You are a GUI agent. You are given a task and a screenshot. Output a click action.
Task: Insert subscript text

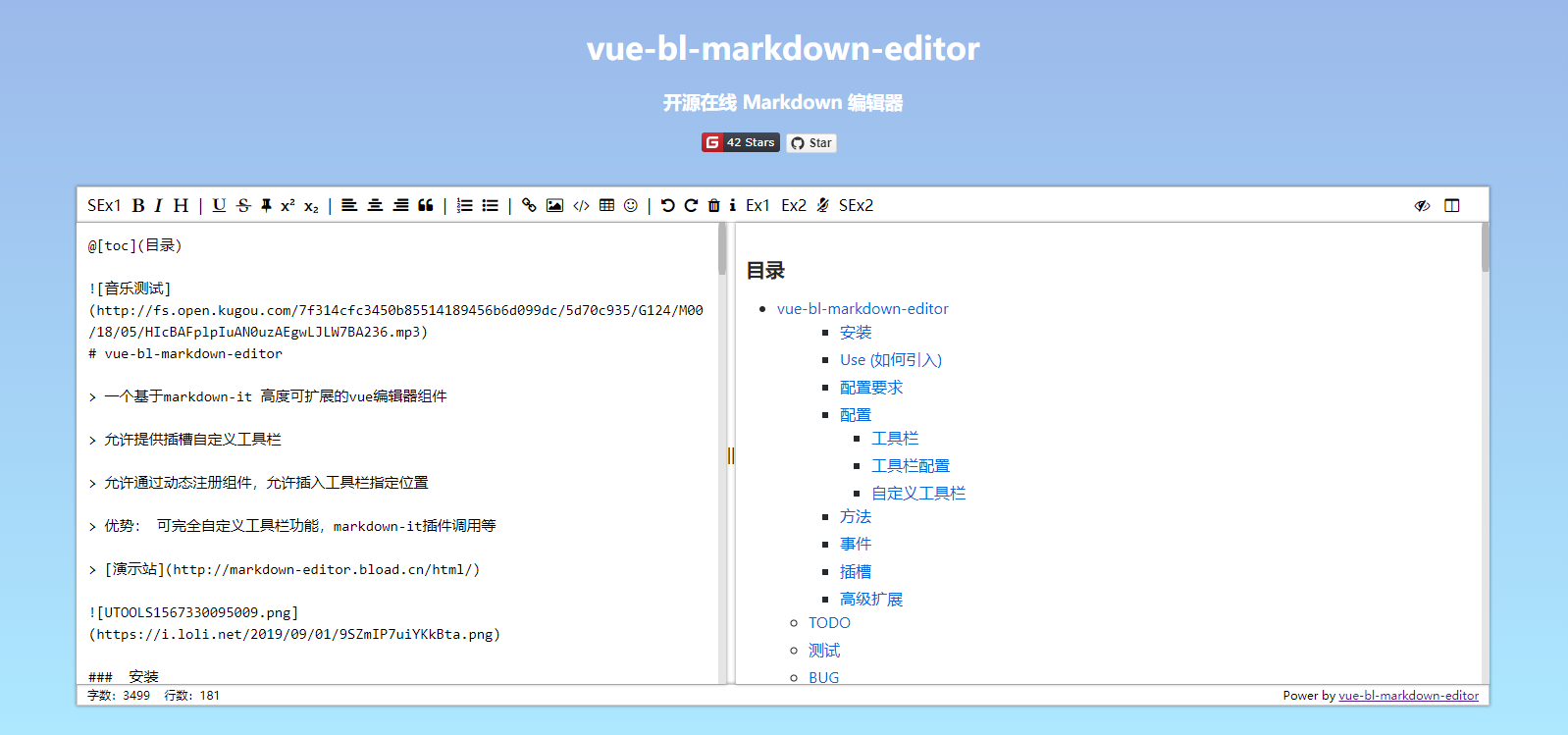click(311, 206)
